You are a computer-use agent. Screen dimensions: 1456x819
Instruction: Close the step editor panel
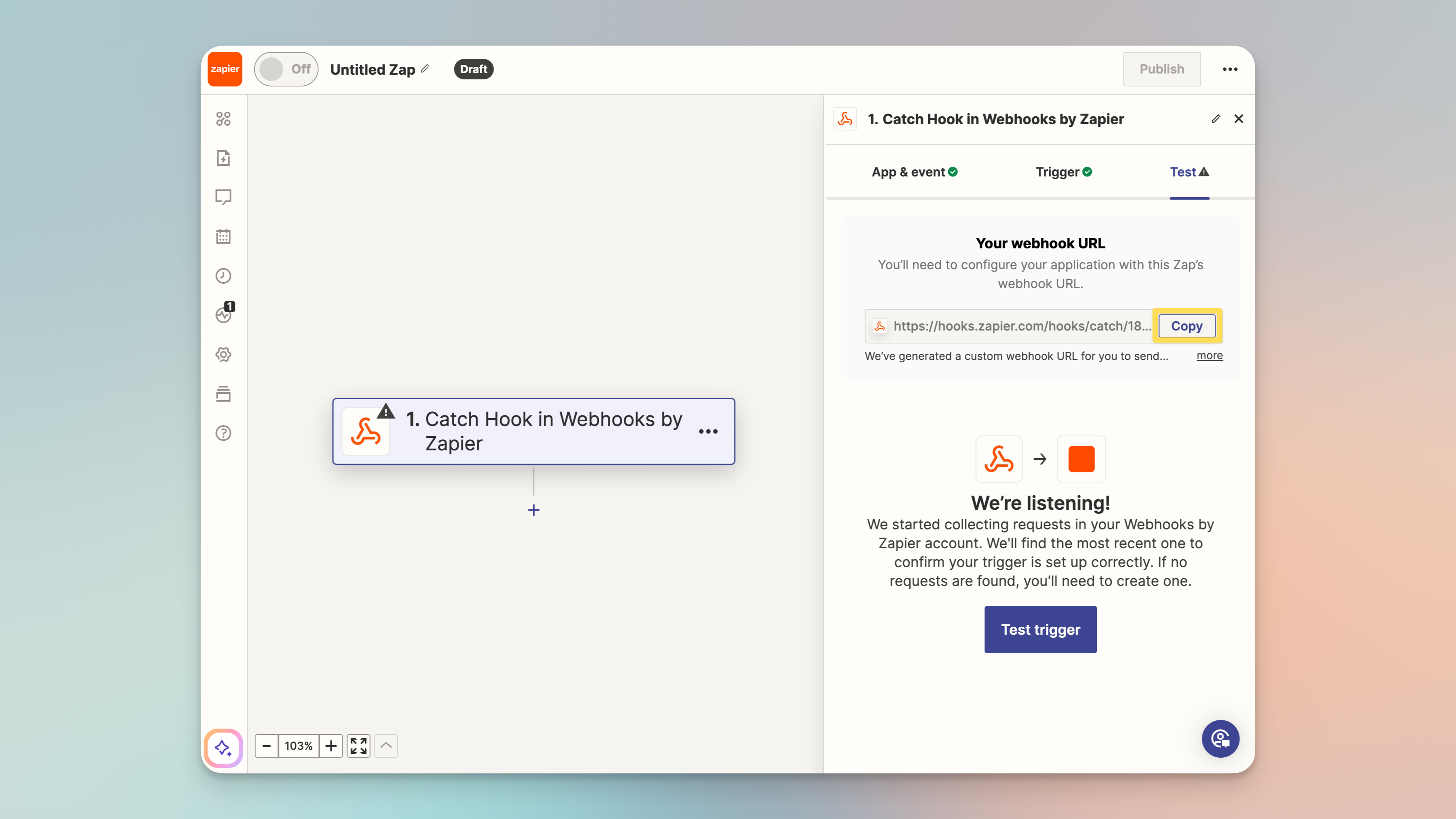coord(1238,119)
